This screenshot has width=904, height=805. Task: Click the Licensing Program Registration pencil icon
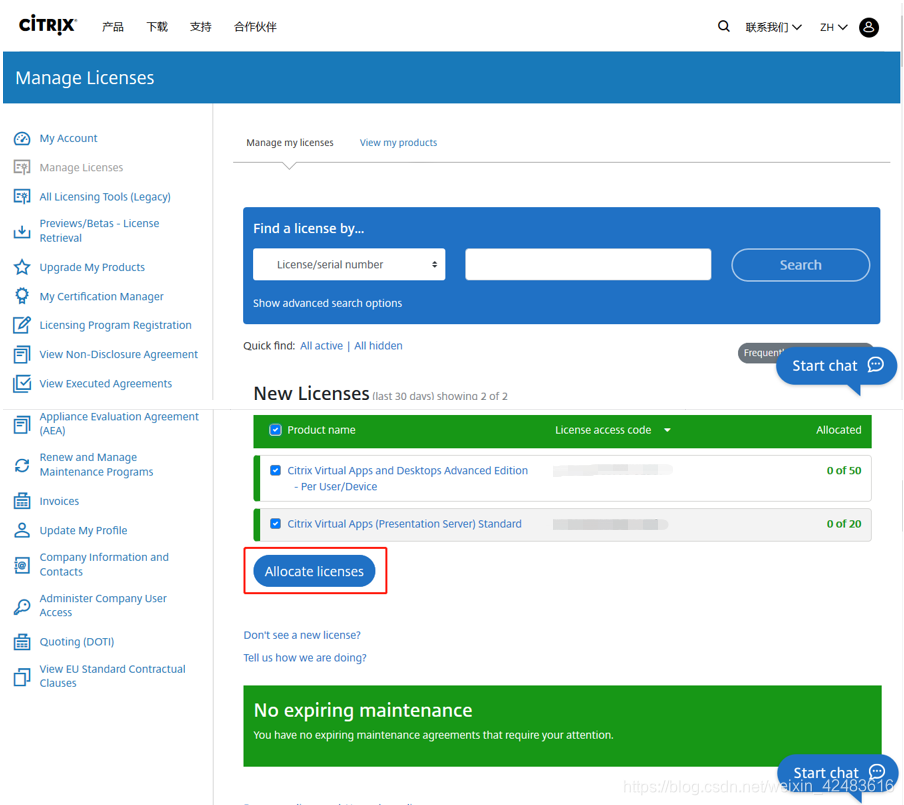tap(22, 325)
